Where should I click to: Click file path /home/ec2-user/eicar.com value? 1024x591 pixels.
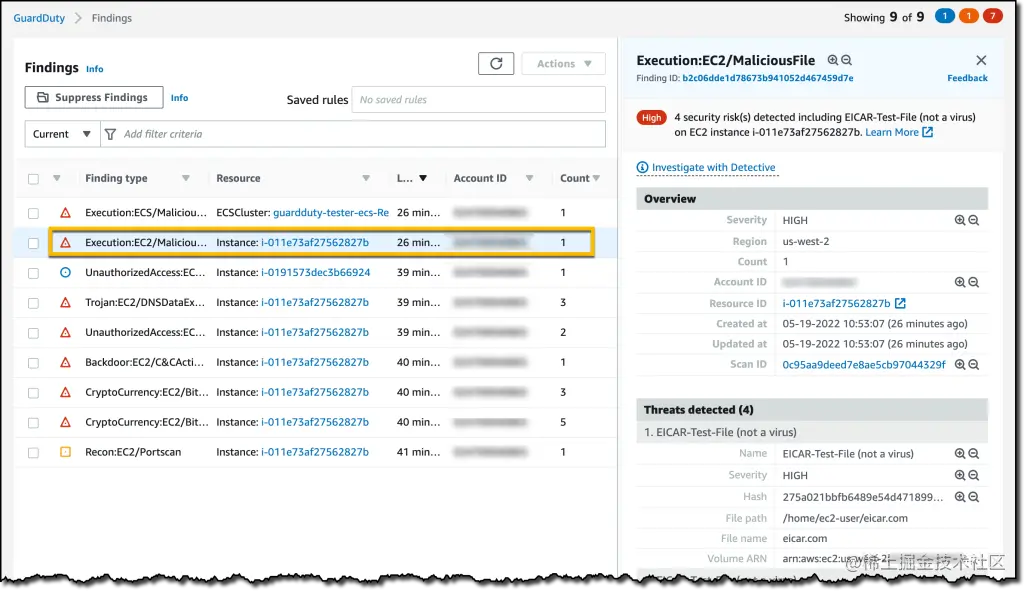click(845, 518)
